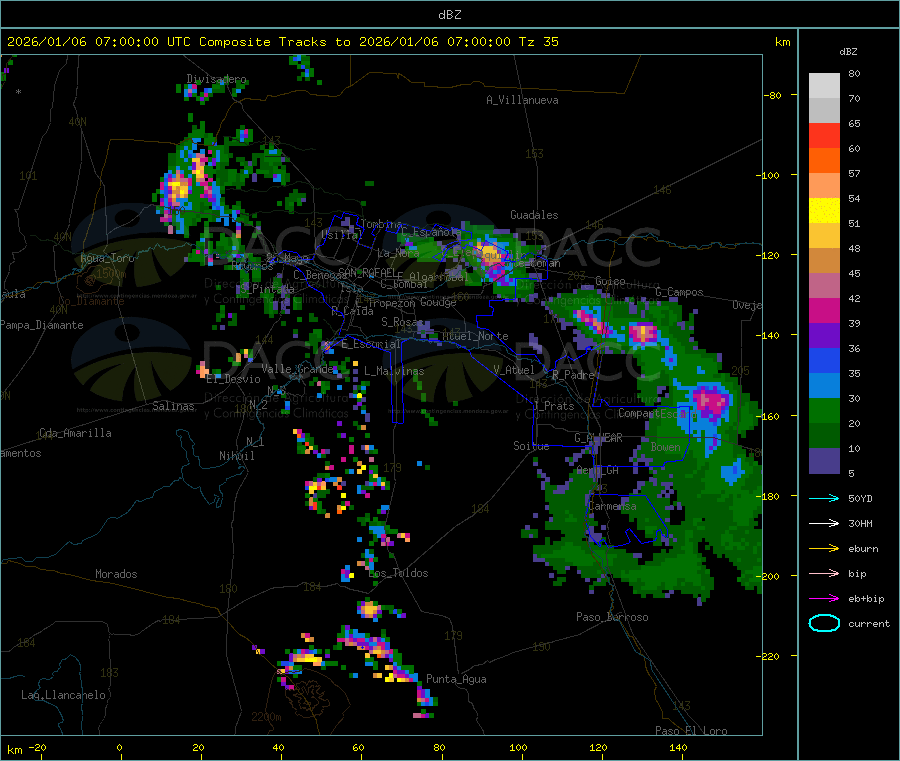The height and width of the screenshot is (761, 900).
Task: Select the El_Desvio place label
Action: click(x=234, y=379)
